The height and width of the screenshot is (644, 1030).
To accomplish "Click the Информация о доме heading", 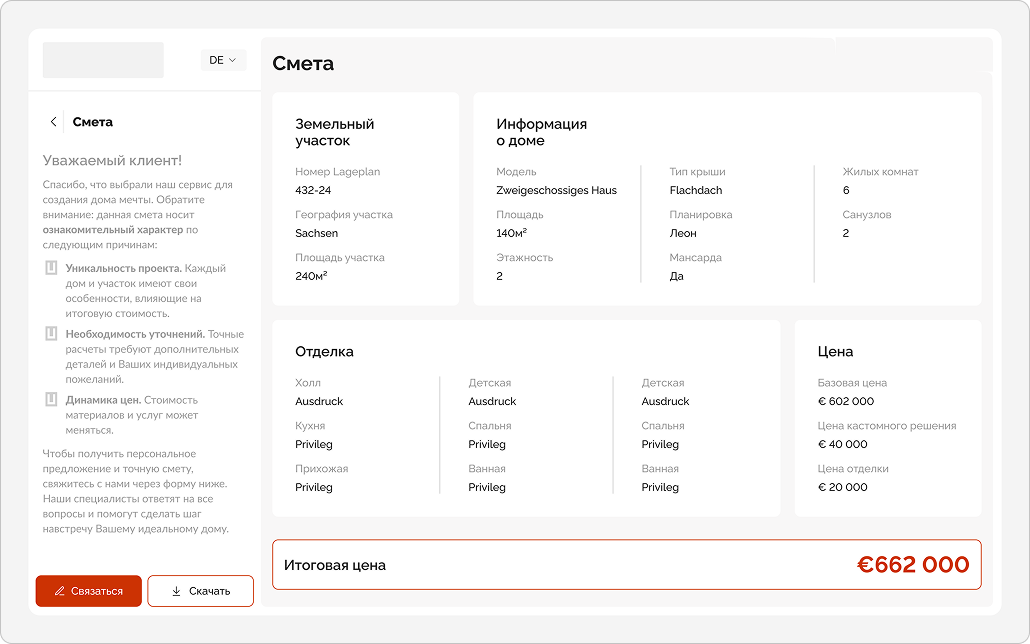I will tap(541, 132).
